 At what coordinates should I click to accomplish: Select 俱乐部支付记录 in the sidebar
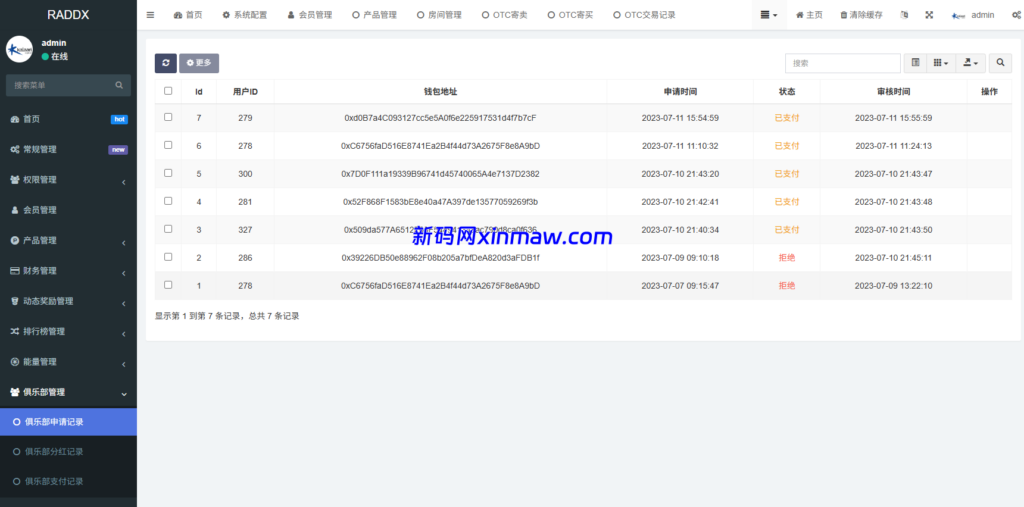[68, 482]
